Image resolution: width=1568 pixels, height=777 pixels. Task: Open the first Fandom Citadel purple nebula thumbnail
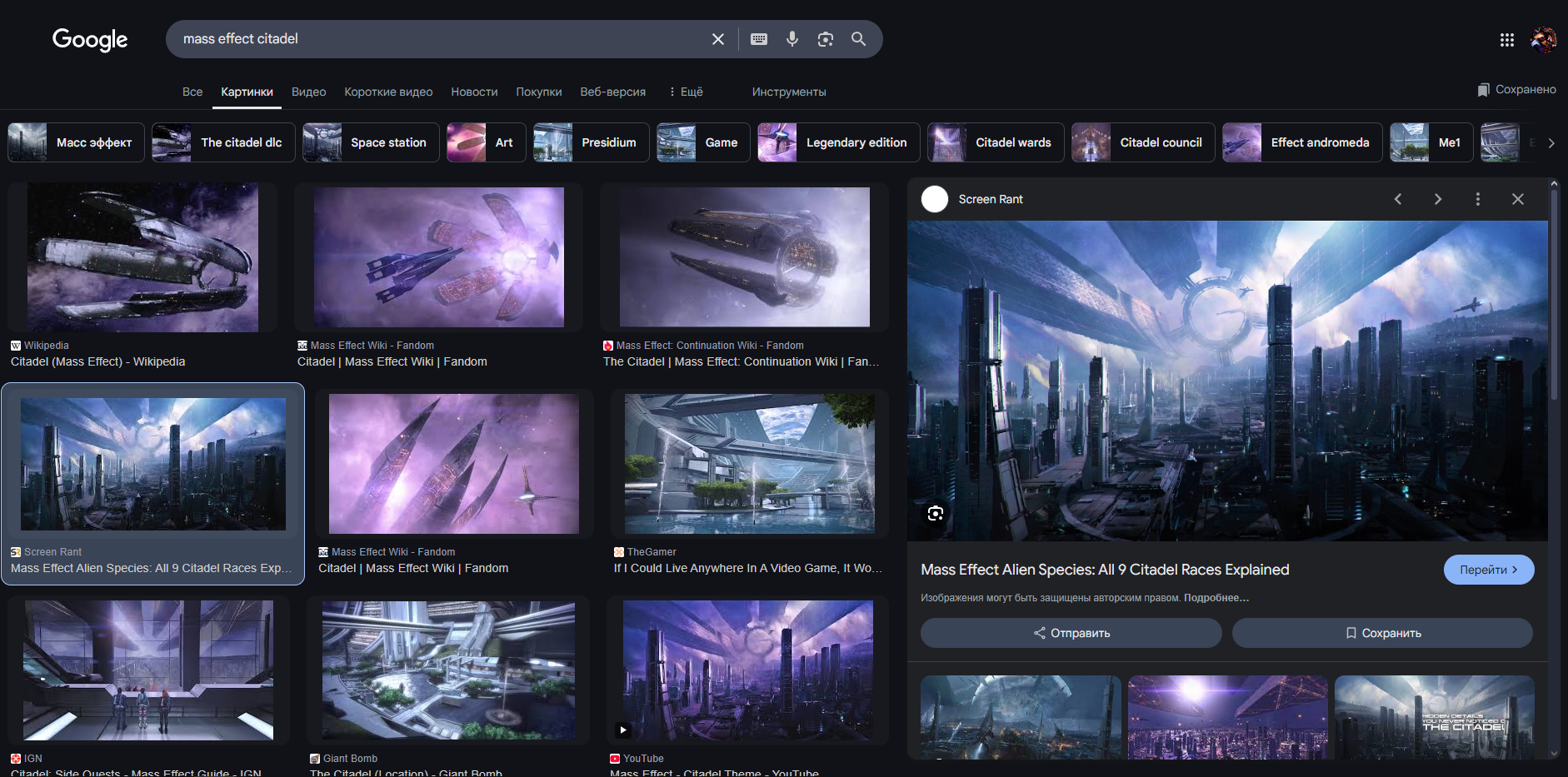tap(439, 257)
